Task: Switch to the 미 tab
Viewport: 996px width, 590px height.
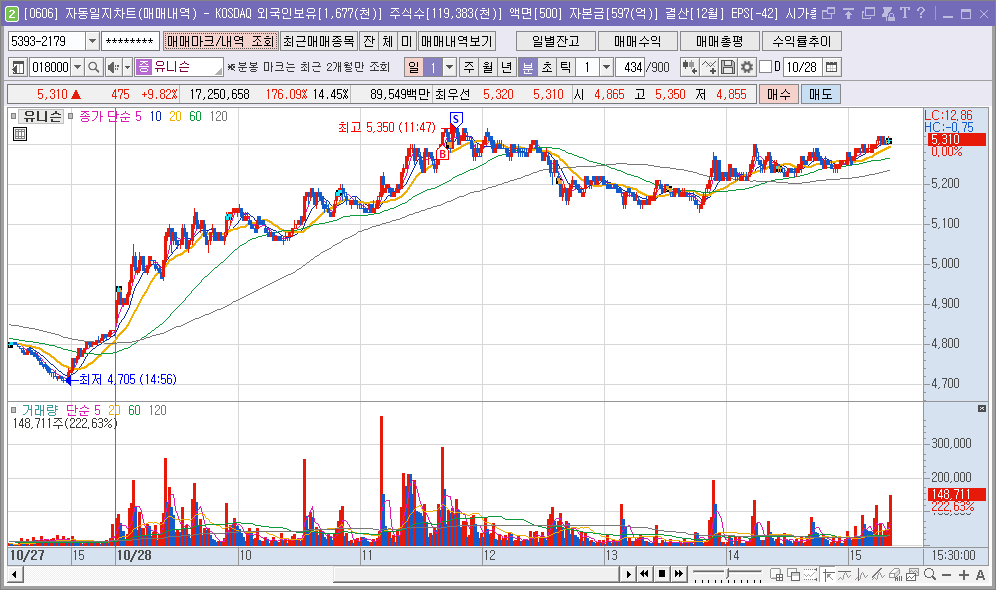Action: click(x=407, y=41)
